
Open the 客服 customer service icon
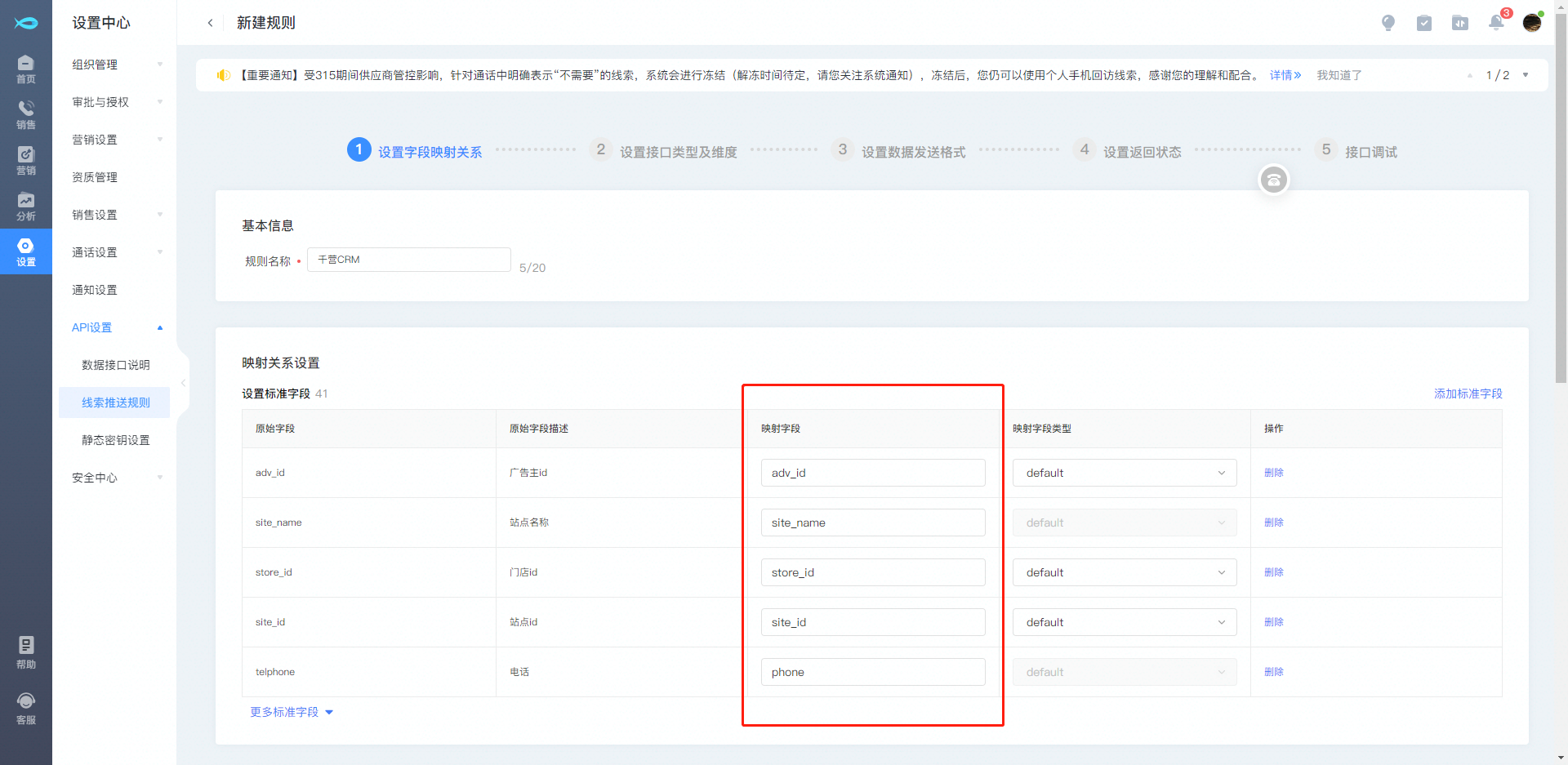(25, 707)
